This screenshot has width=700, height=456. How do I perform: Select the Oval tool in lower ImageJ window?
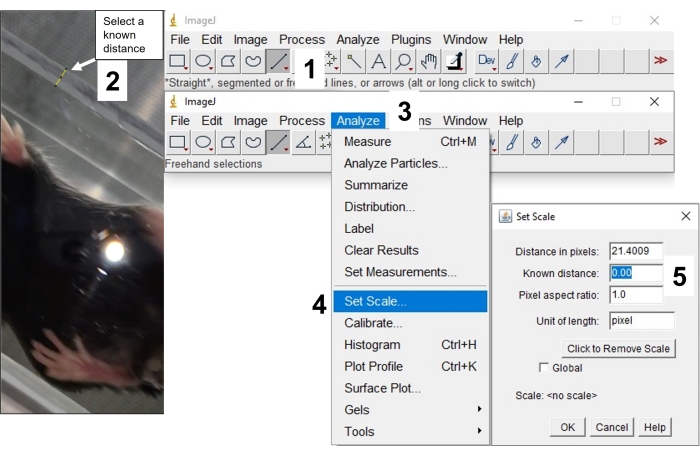pyautogui.click(x=203, y=142)
